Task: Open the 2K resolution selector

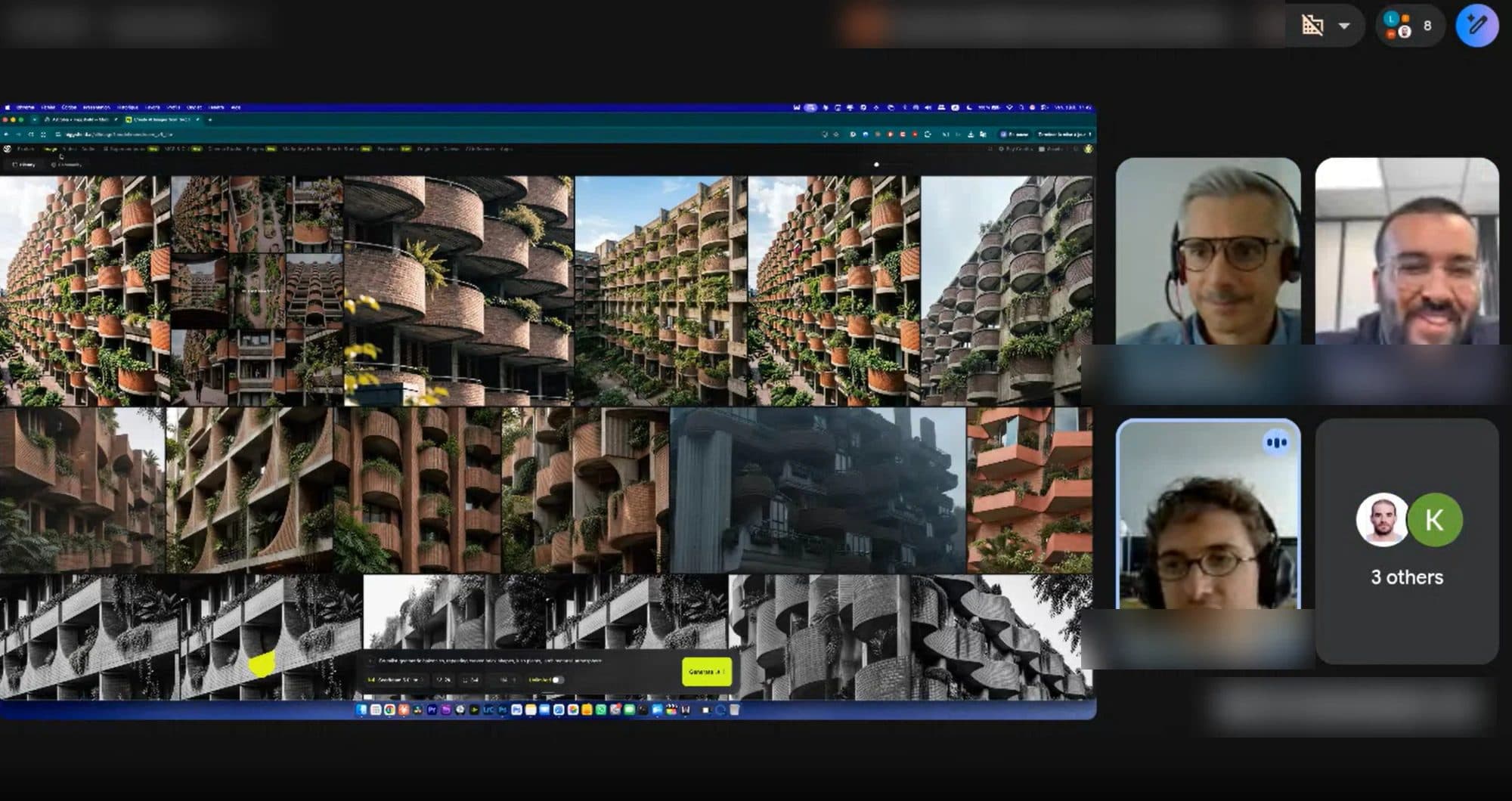Action: click(x=470, y=680)
